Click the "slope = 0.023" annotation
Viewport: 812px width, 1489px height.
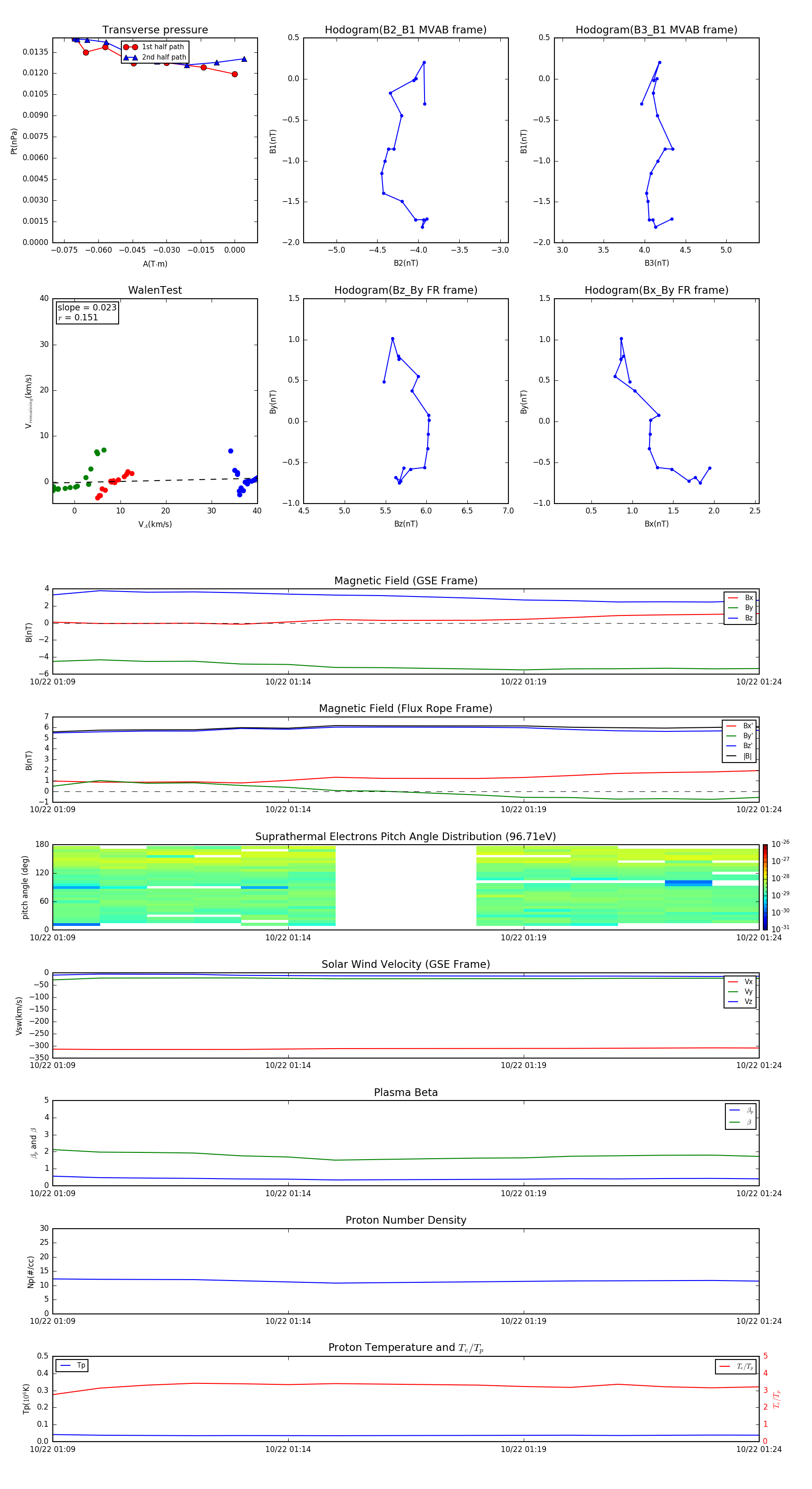point(87,308)
